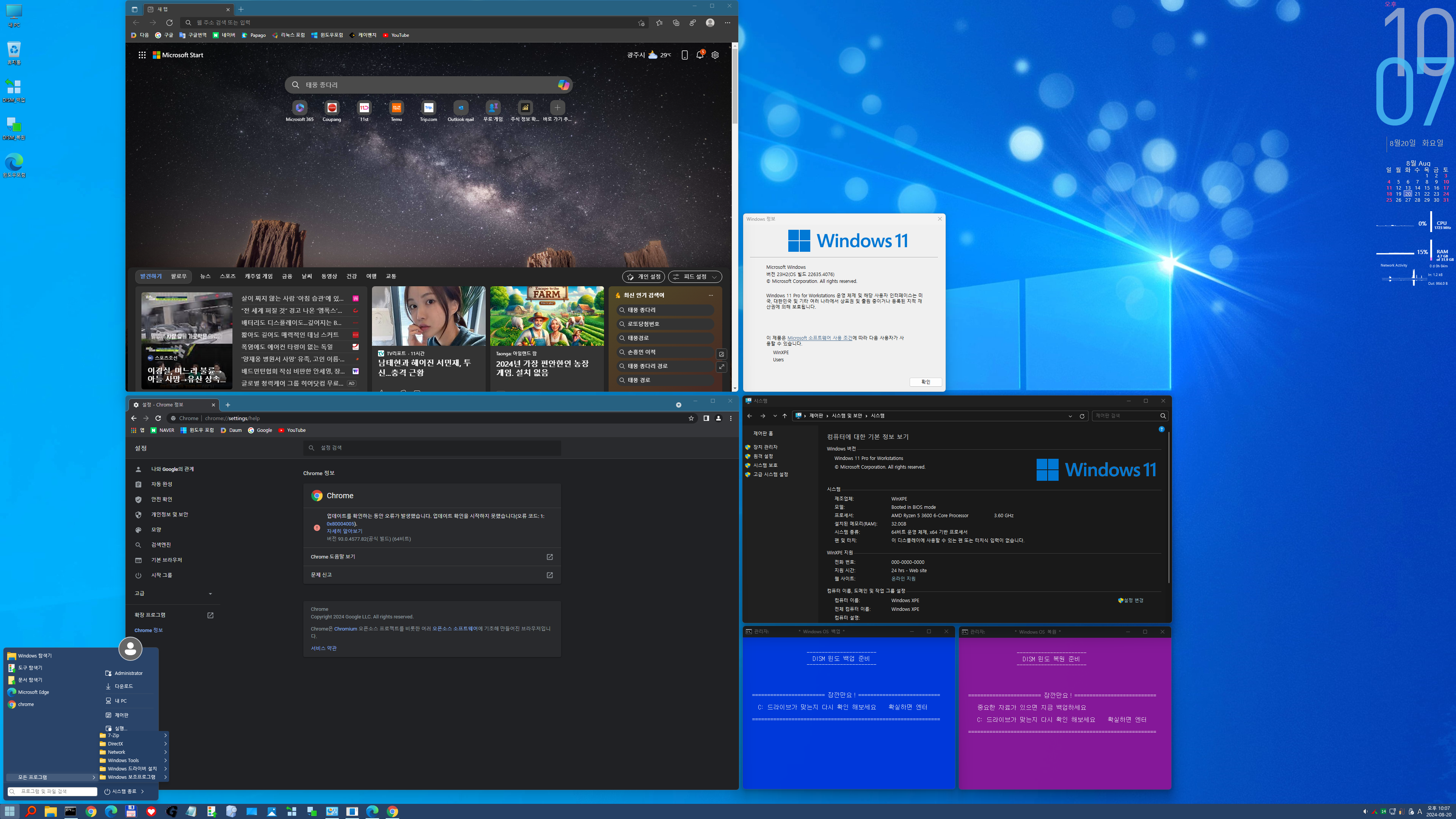Click the volume icon in system tray
1456x819 pixels.
click(1365, 812)
